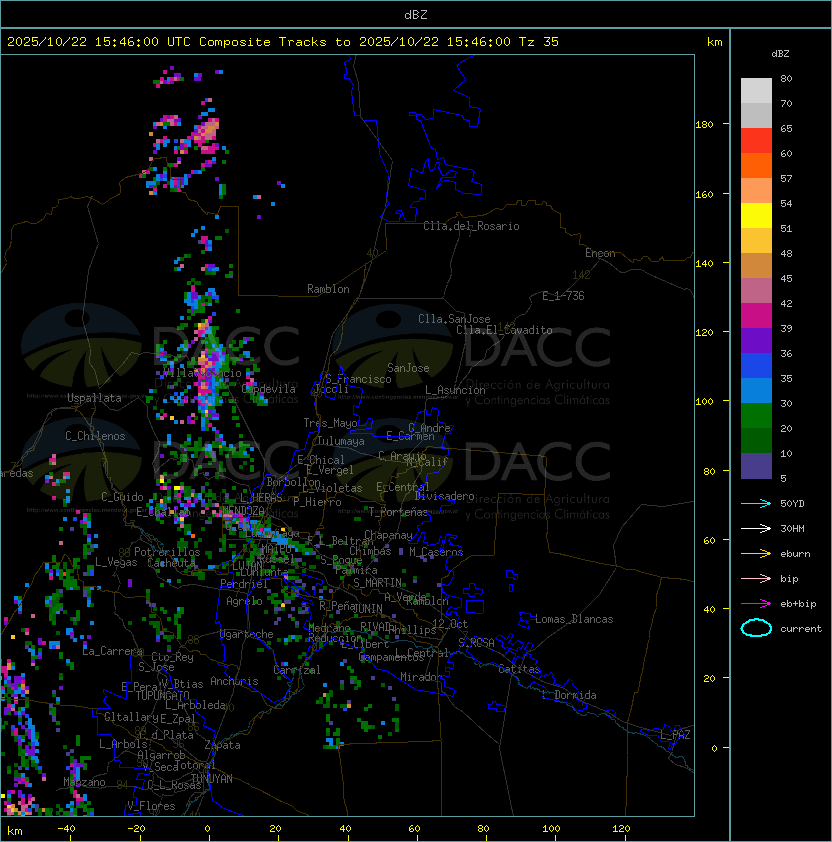This screenshot has width=832, height=842.
Task: Click the 'L_PAZ' map label
Action: click(675, 735)
